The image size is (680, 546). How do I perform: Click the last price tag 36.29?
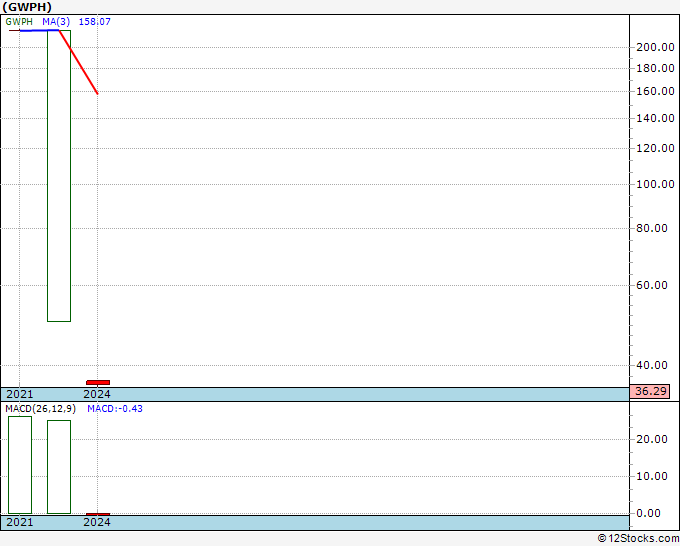coord(649,391)
